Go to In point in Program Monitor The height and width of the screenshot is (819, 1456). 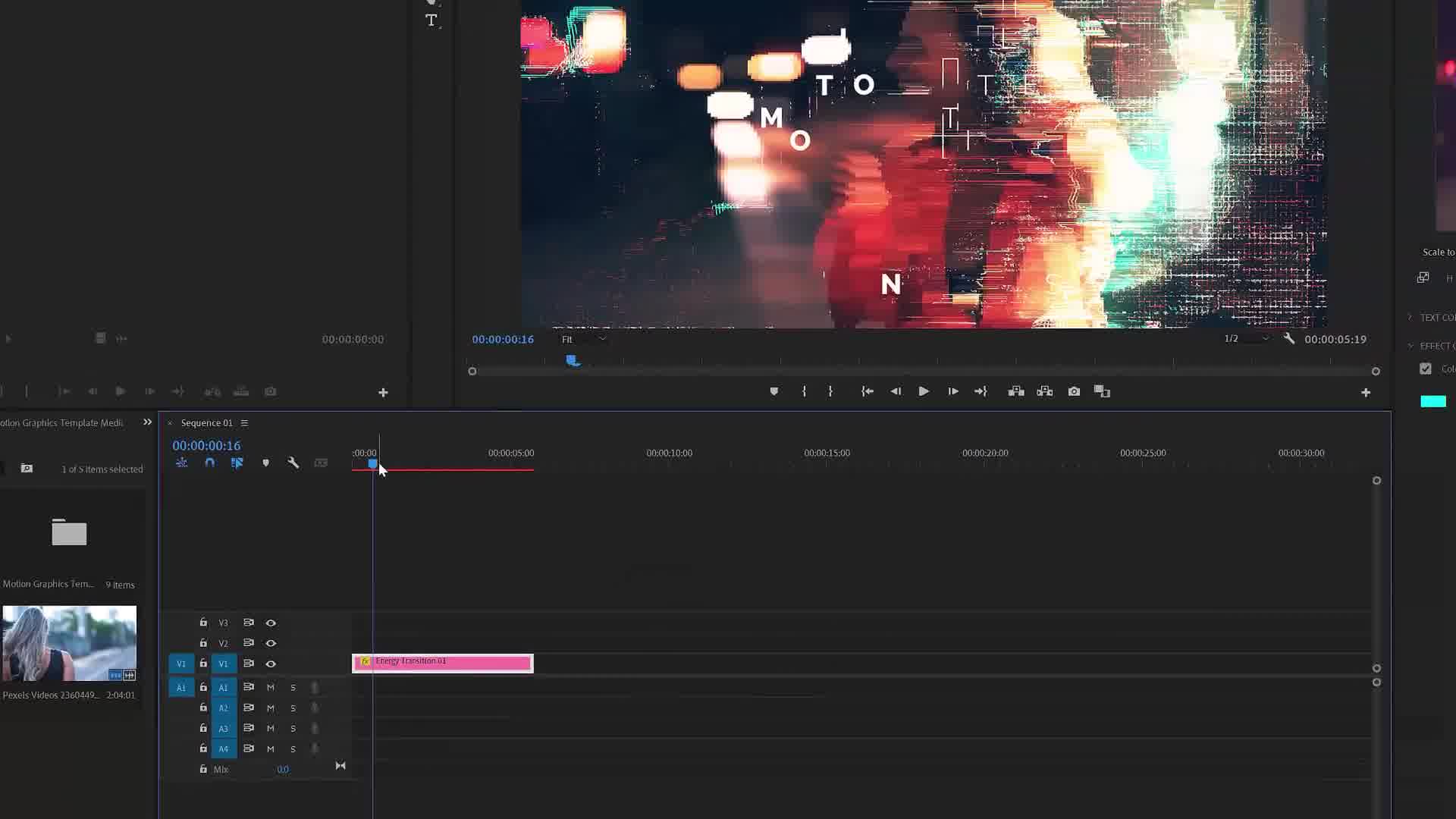coord(867,391)
